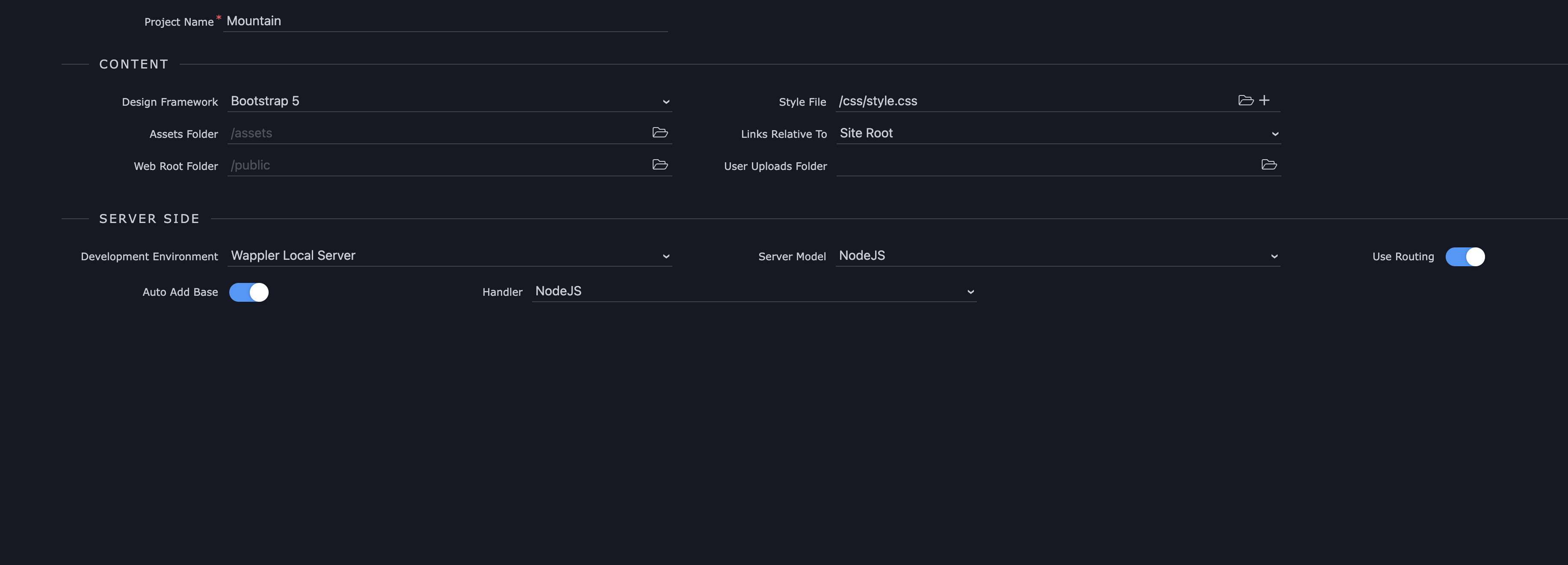Add new style file plus icon
The image size is (1568, 565).
tap(1264, 101)
